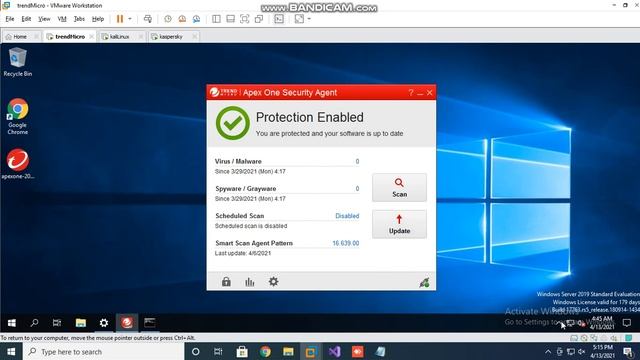Close the kaspersky tab

tap(195, 37)
